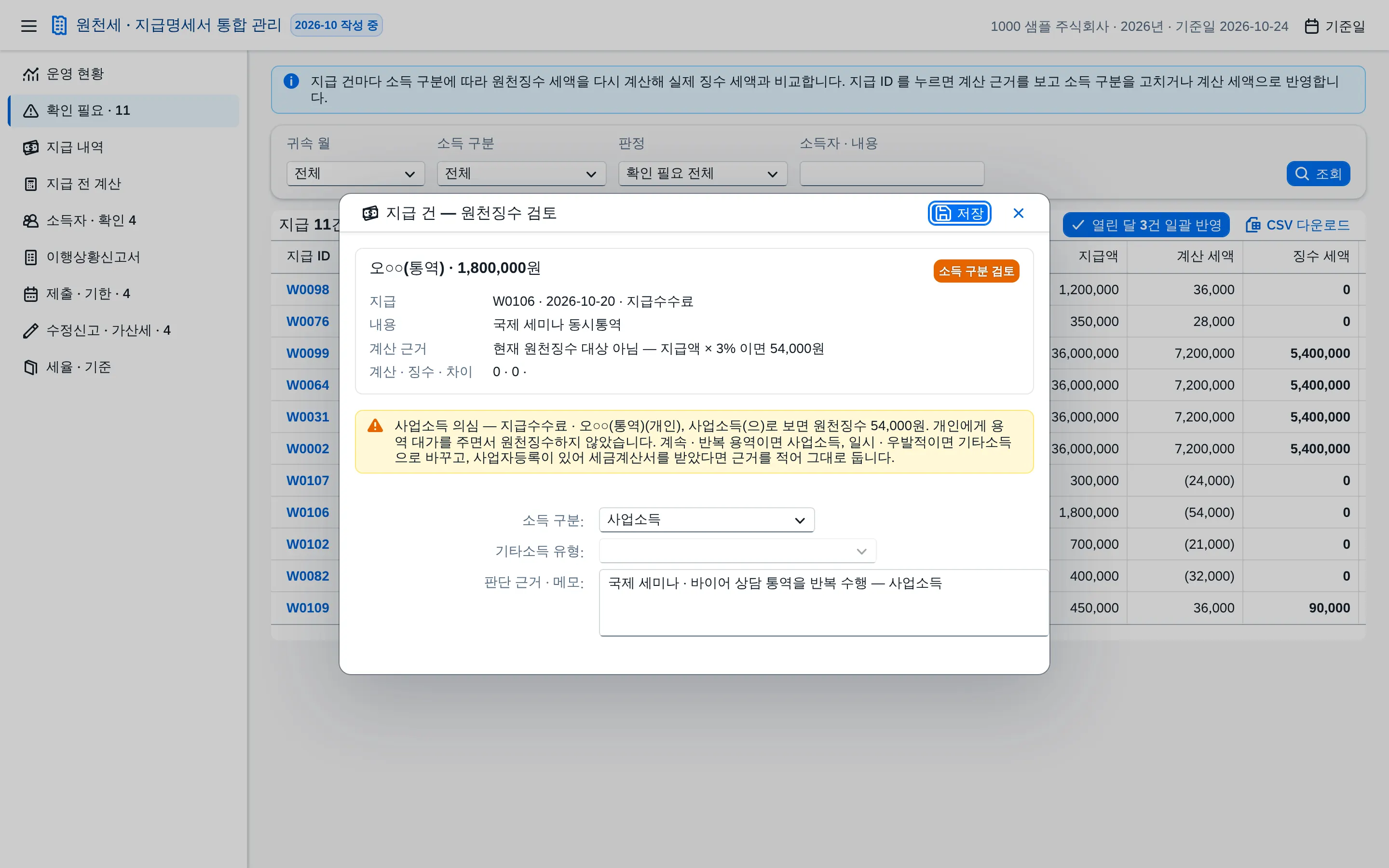Screen dimensions: 1389x868
Task: Click the building app logo icon
Action: pyautogui.click(x=59, y=25)
